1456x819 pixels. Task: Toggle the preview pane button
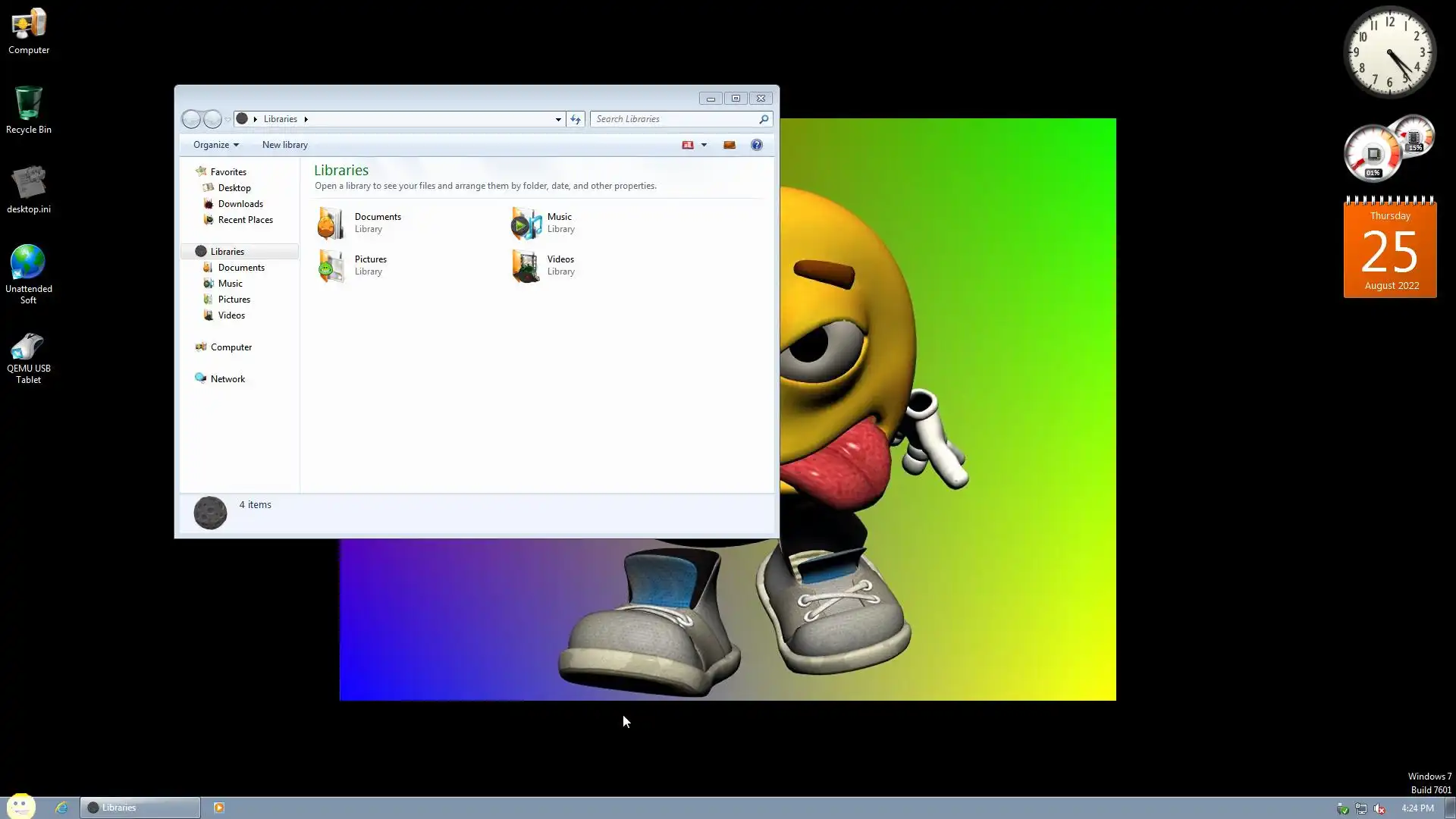click(x=730, y=145)
